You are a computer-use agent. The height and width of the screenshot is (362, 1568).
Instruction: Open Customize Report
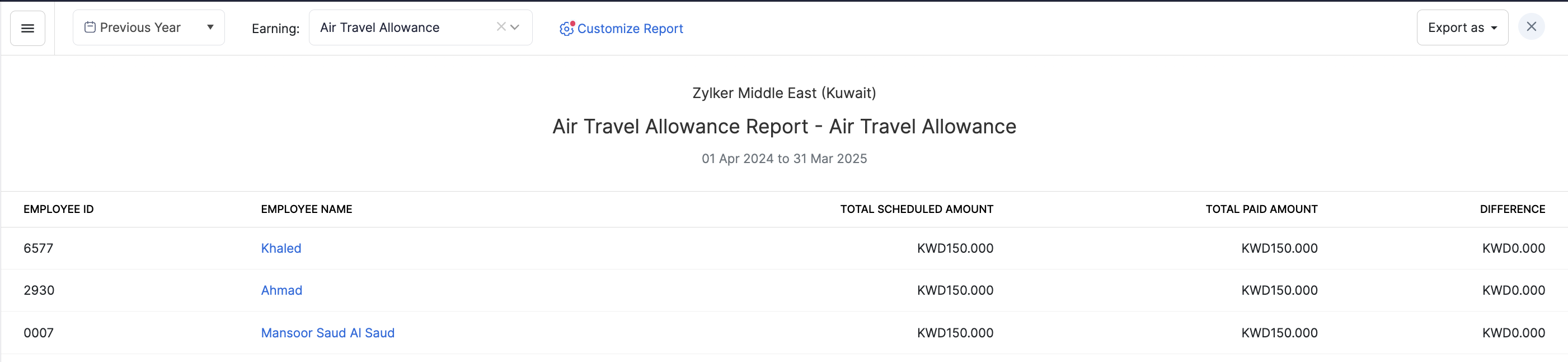pos(631,29)
